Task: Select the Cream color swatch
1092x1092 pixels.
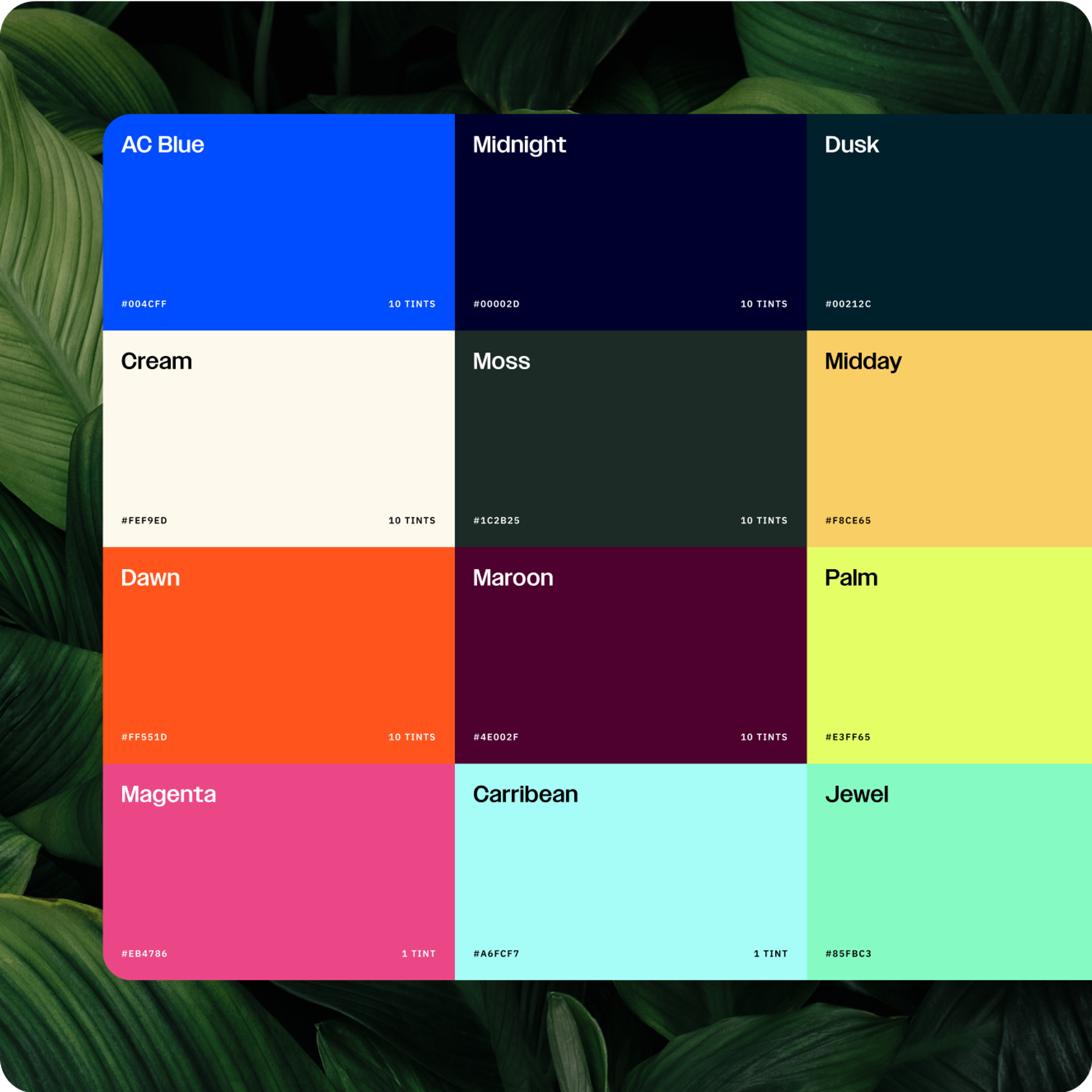Action: [x=279, y=438]
